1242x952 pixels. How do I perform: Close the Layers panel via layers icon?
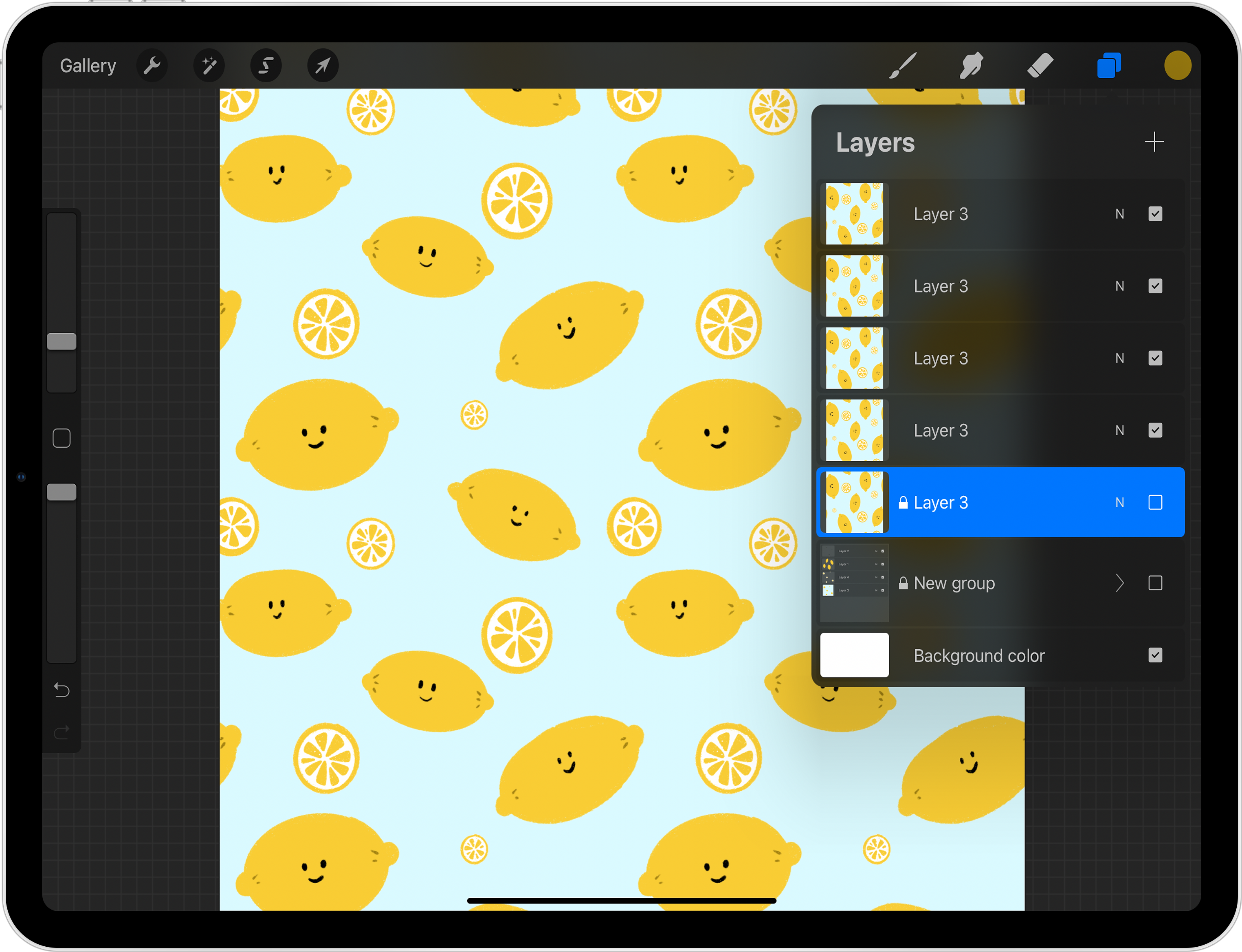[1109, 66]
